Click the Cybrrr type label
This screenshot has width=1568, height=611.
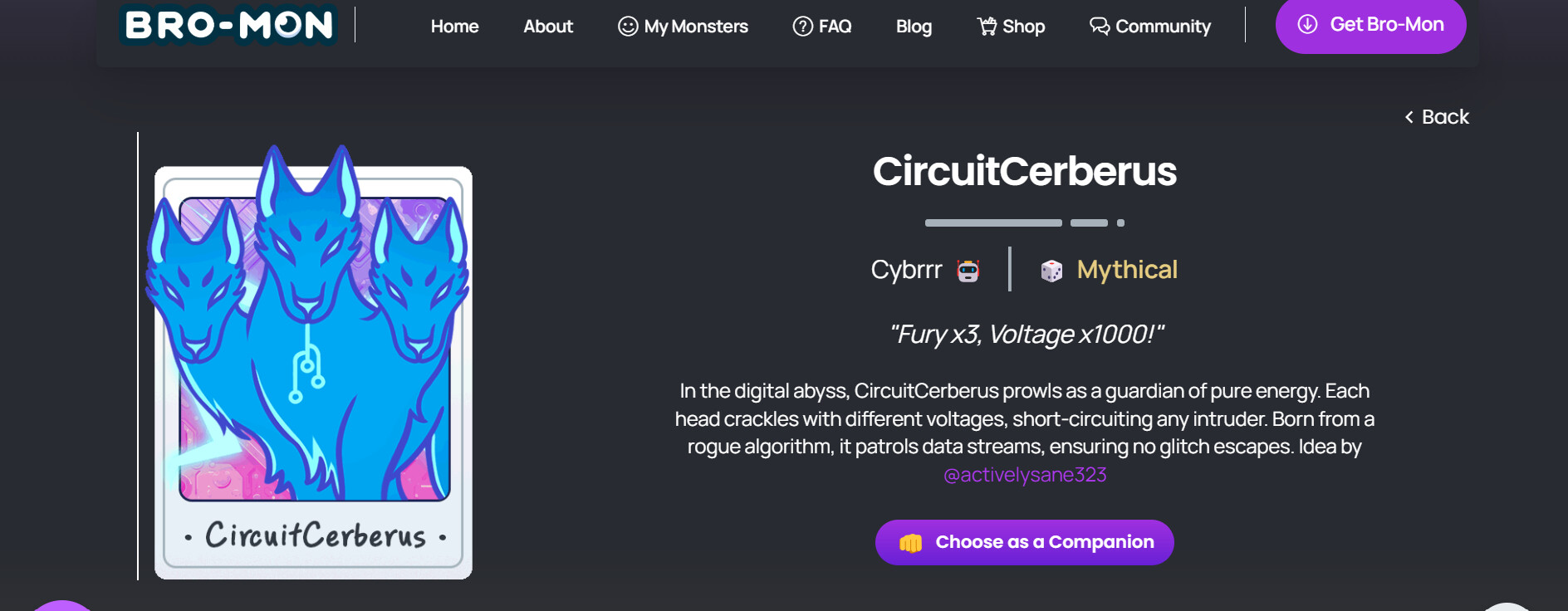pyautogui.click(x=906, y=270)
